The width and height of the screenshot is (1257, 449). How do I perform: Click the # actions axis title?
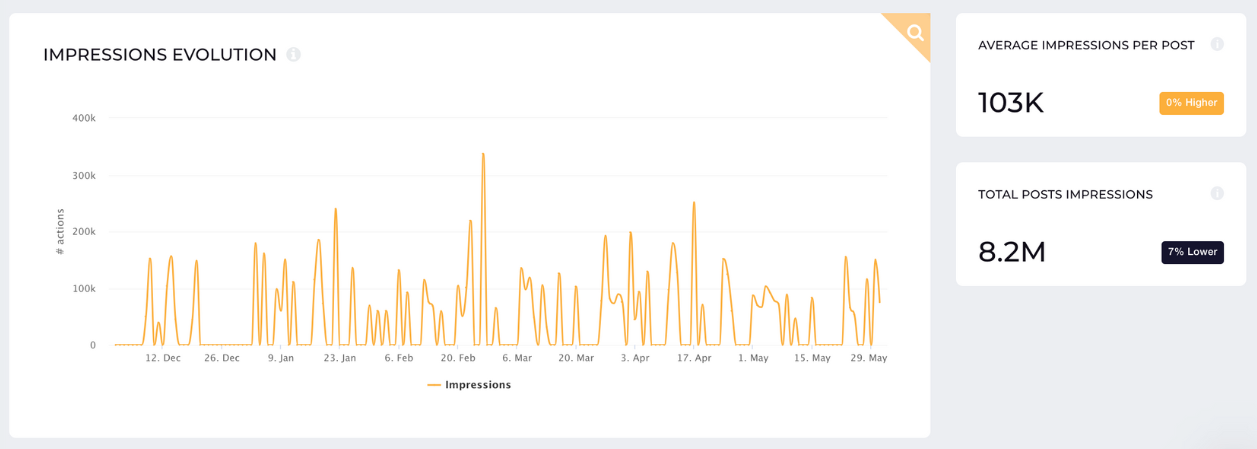pyautogui.click(x=61, y=232)
